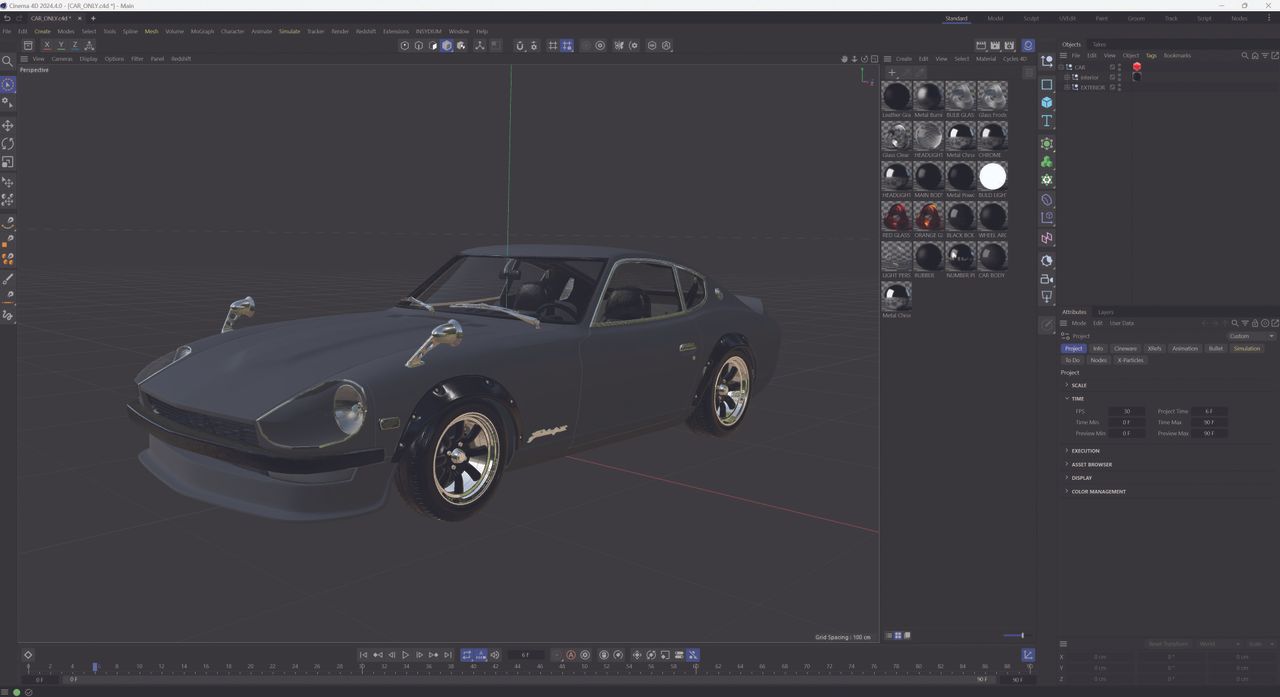Open the XRefs project tab
The width and height of the screenshot is (1280, 697).
(x=1154, y=348)
